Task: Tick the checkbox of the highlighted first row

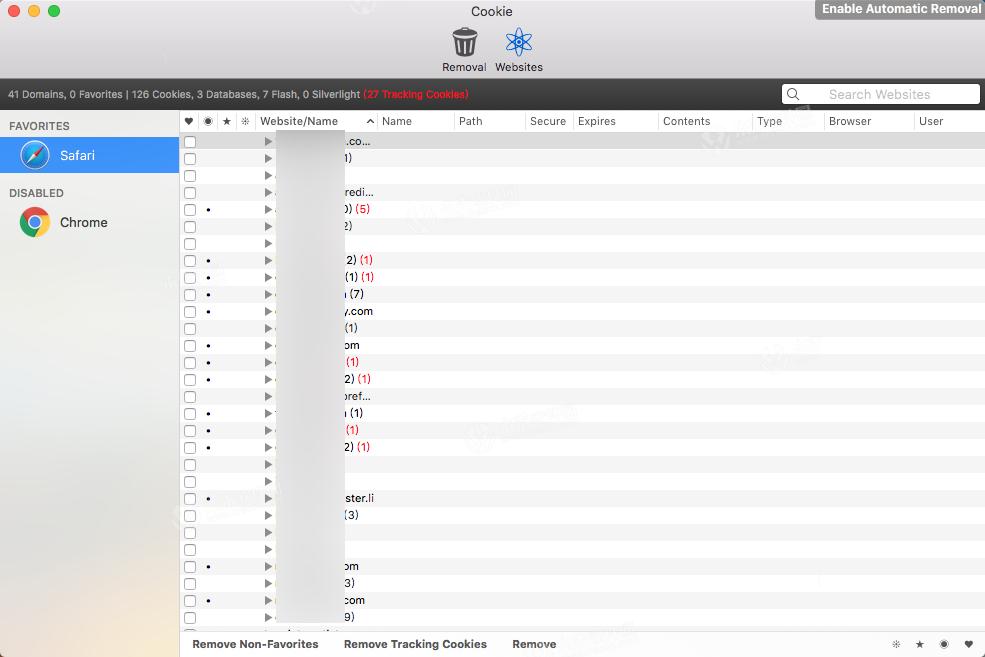Action: tap(190, 142)
